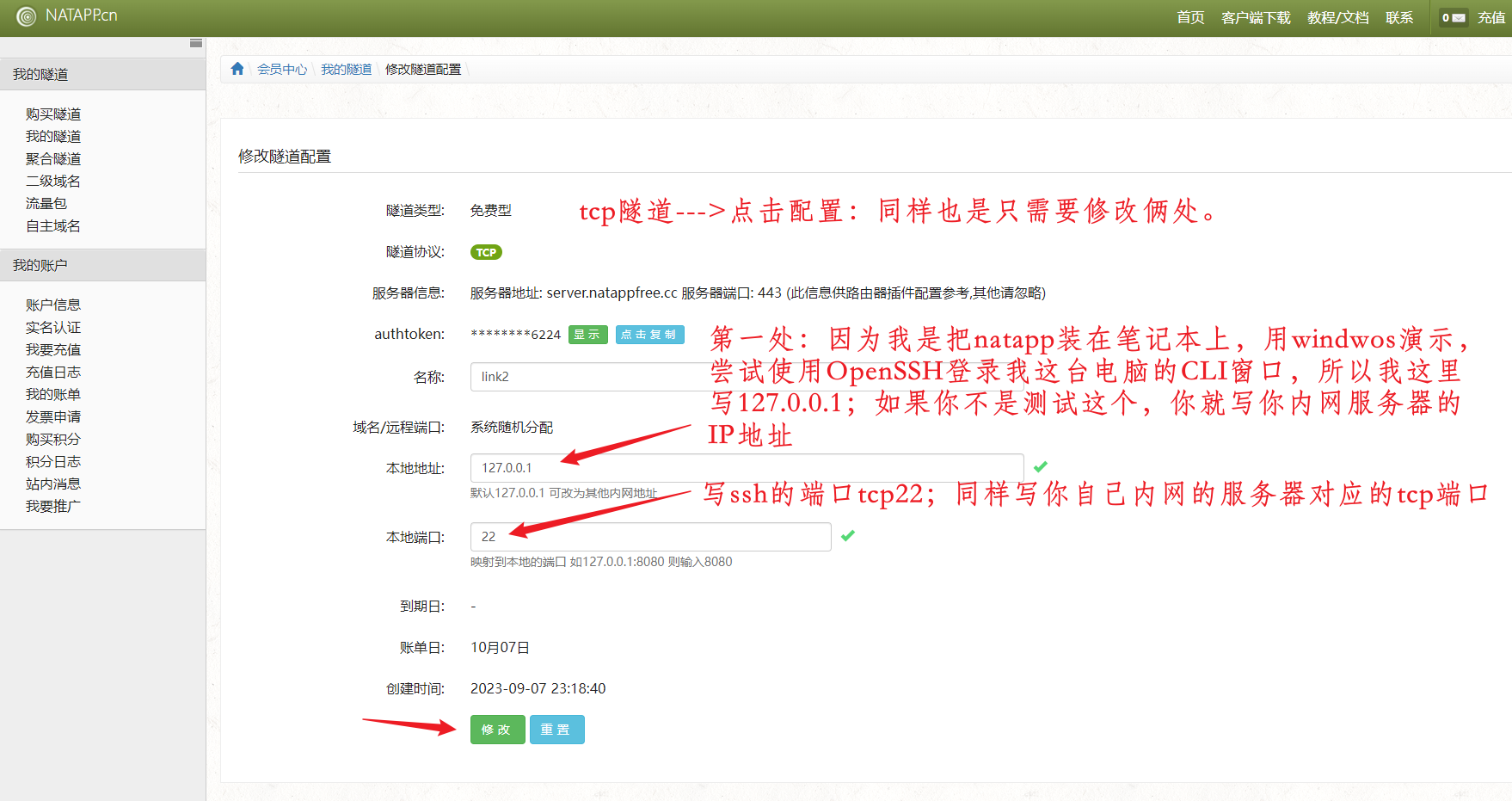Image resolution: width=1512 pixels, height=801 pixels.
Task: Open 二级域名 in sidebar
Action: coord(53,181)
